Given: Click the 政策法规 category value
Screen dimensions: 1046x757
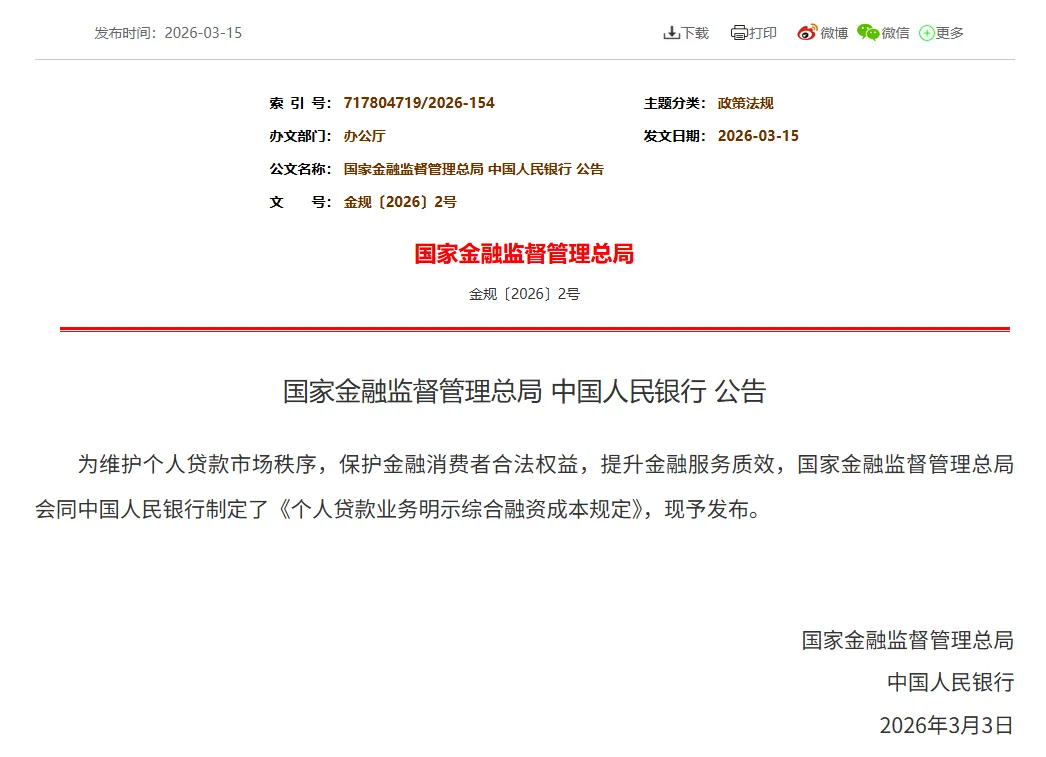Looking at the screenshot, I should point(745,103).
